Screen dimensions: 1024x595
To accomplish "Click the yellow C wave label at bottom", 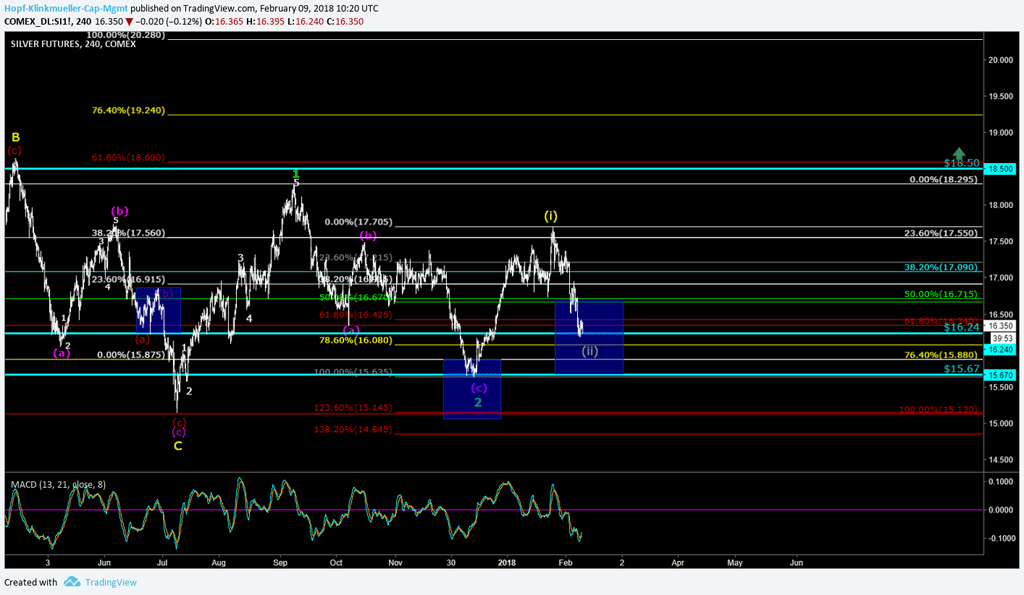I will [178, 445].
